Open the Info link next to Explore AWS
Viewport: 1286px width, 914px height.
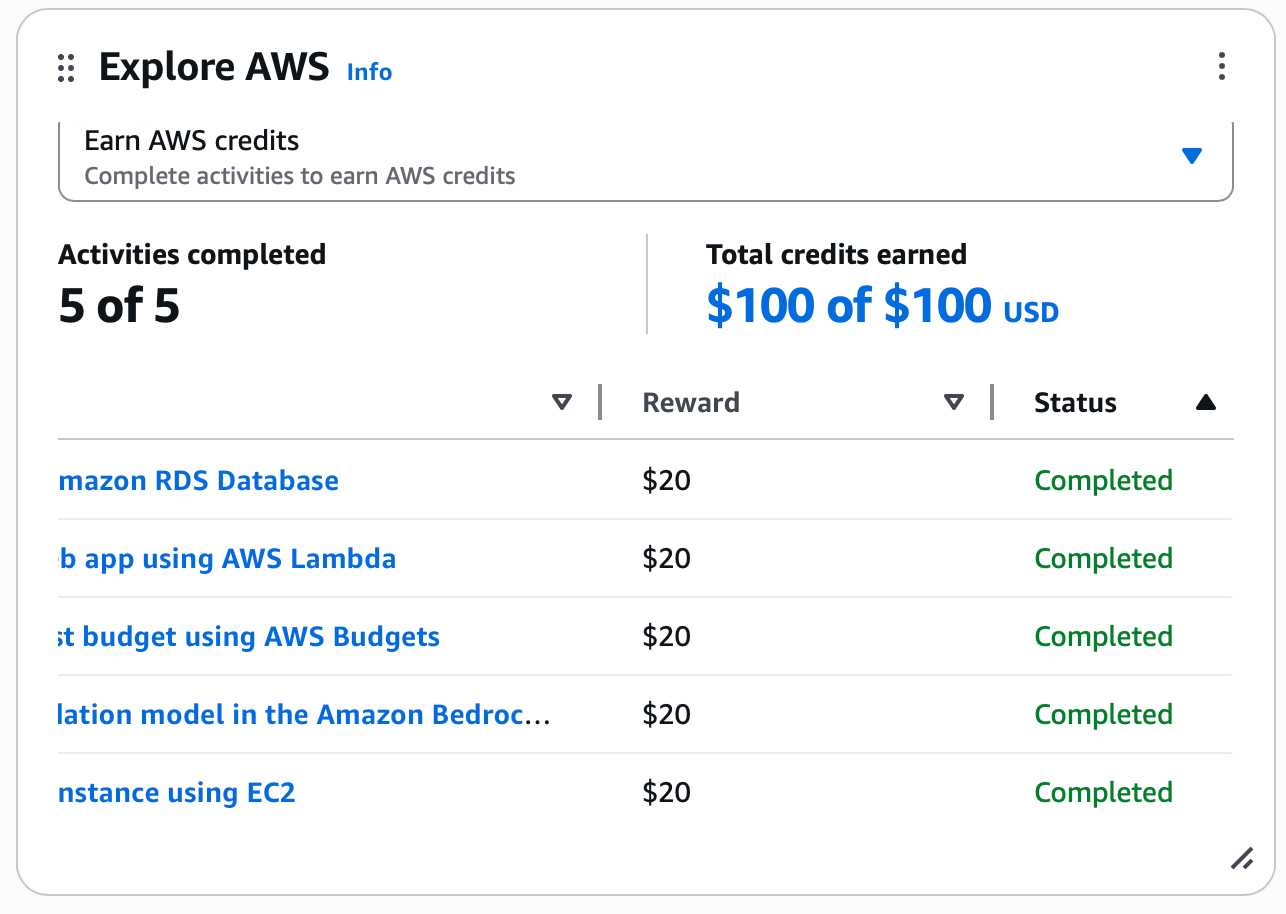pyautogui.click(x=369, y=72)
